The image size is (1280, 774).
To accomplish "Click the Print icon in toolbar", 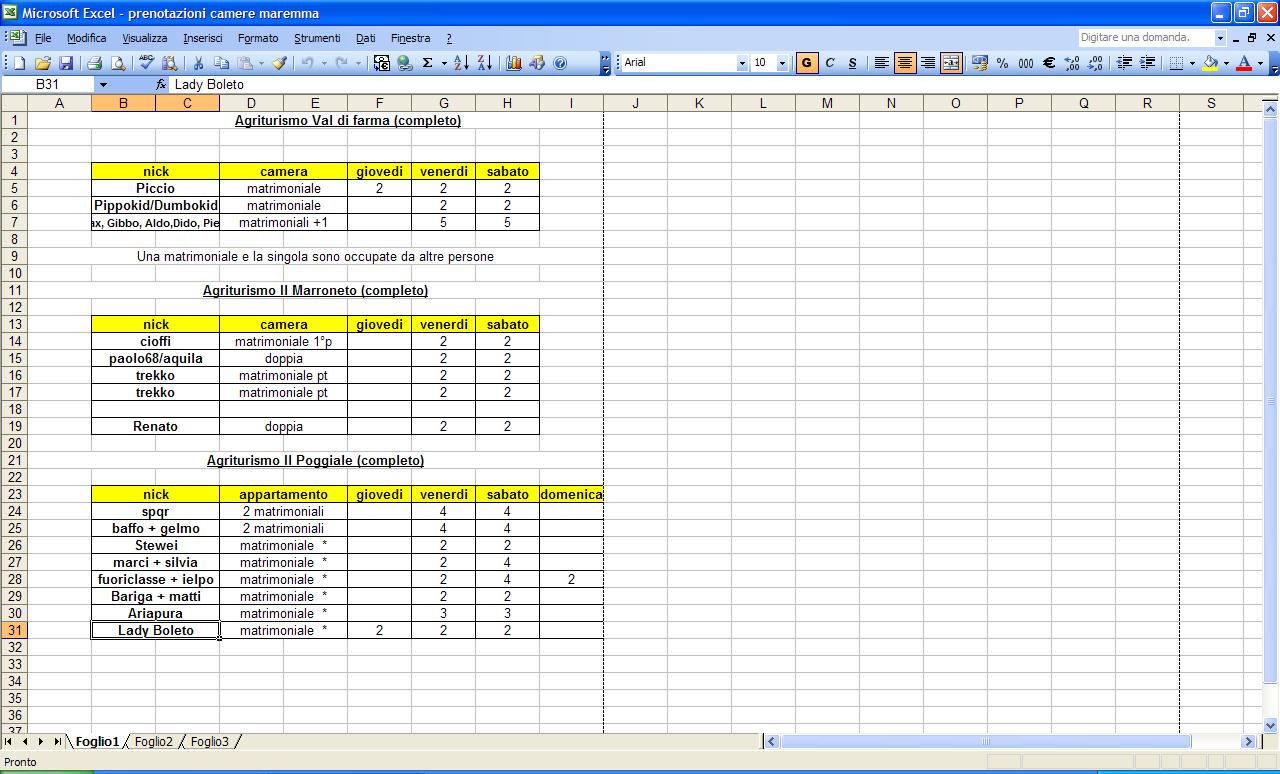I will [x=95, y=63].
